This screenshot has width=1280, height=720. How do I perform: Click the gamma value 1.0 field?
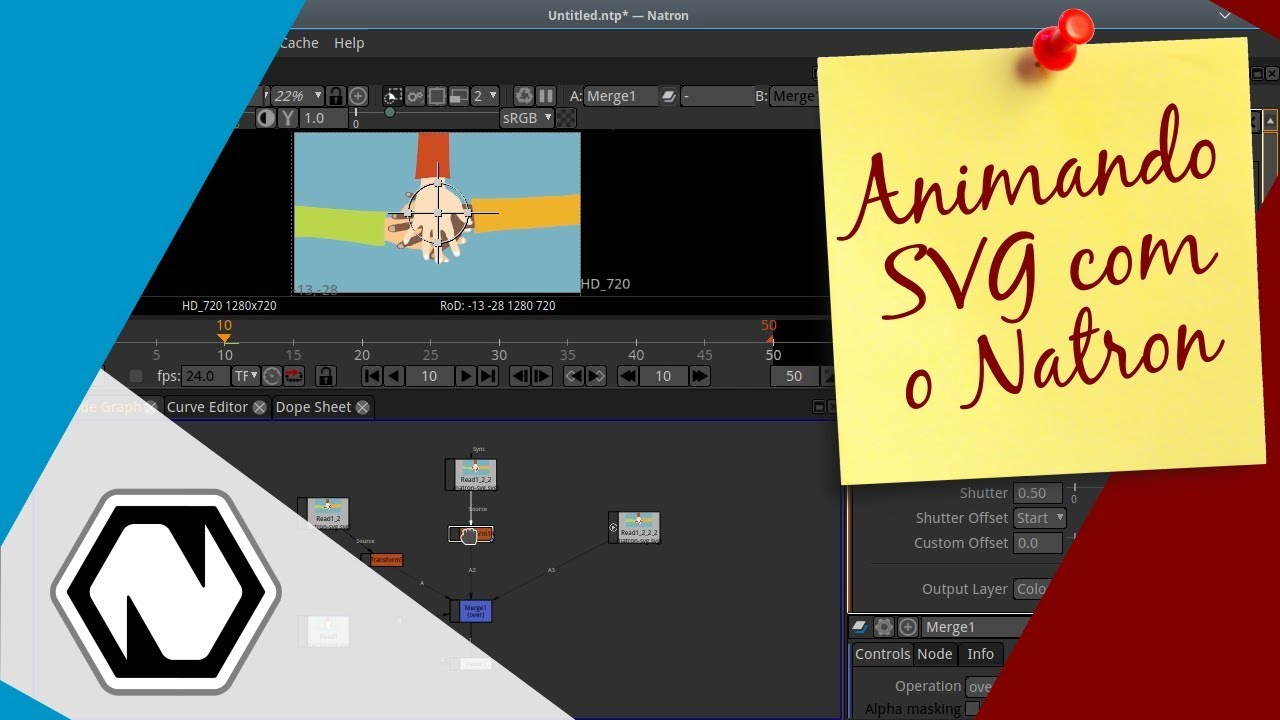click(x=325, y=118)
